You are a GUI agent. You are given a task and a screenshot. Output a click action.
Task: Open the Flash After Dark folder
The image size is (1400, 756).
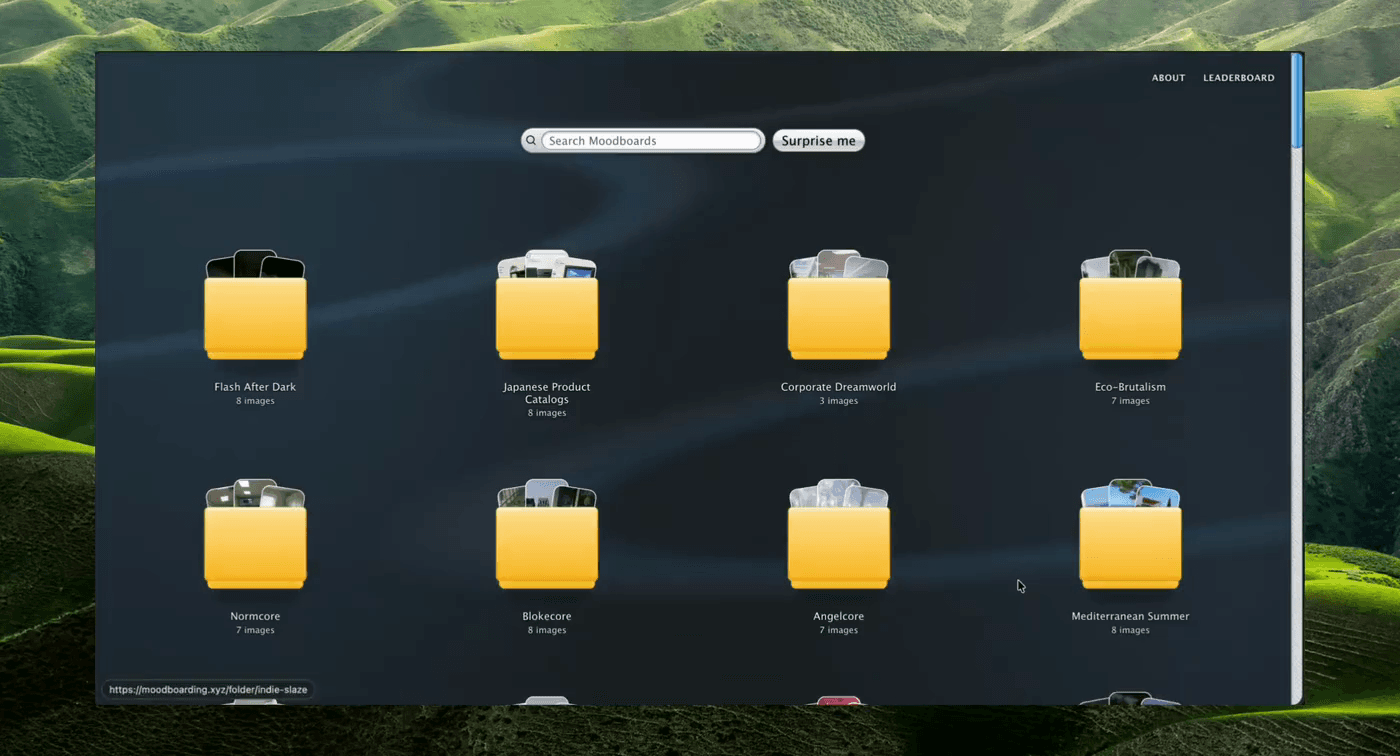pos(255,305)
